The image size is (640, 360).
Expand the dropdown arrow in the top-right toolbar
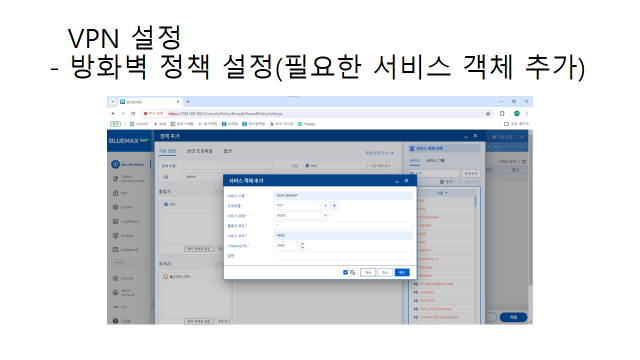click(x=496, y=147)
